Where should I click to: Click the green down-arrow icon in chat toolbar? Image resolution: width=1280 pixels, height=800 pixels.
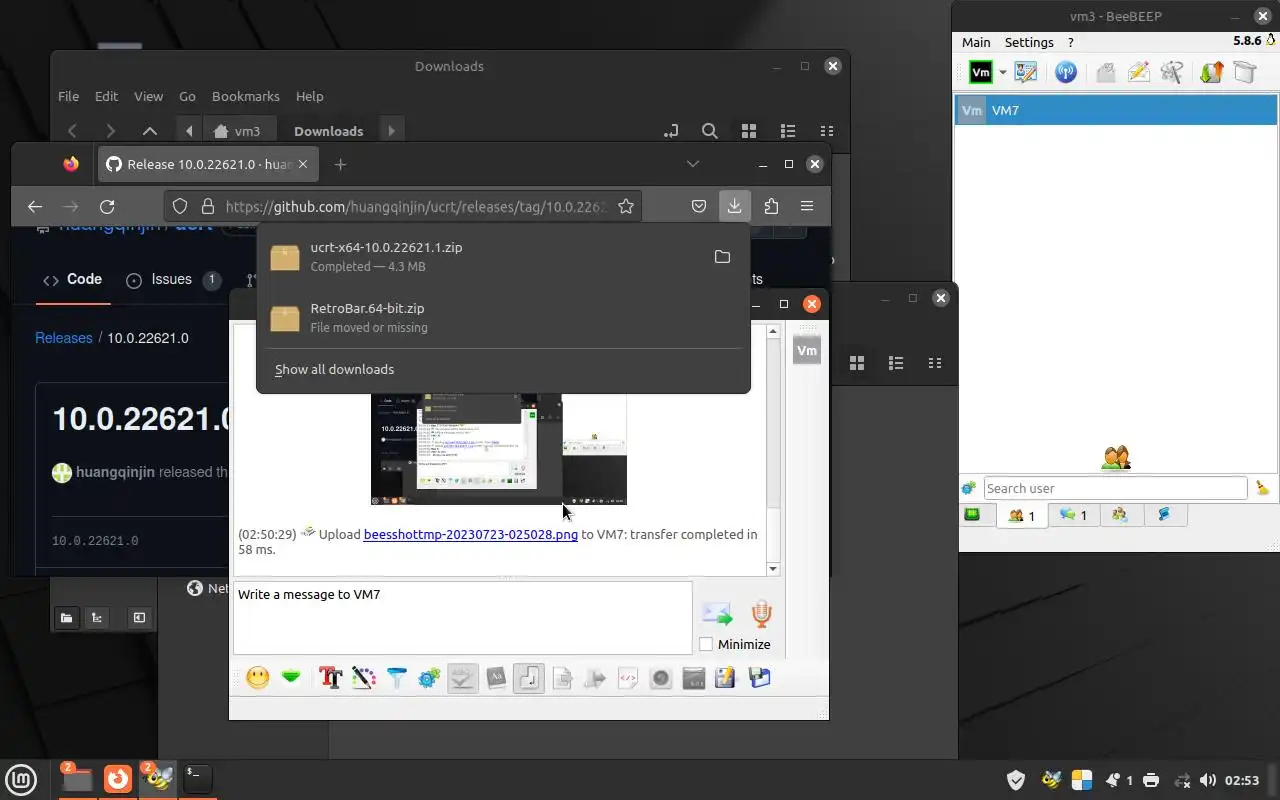[291, 678]
